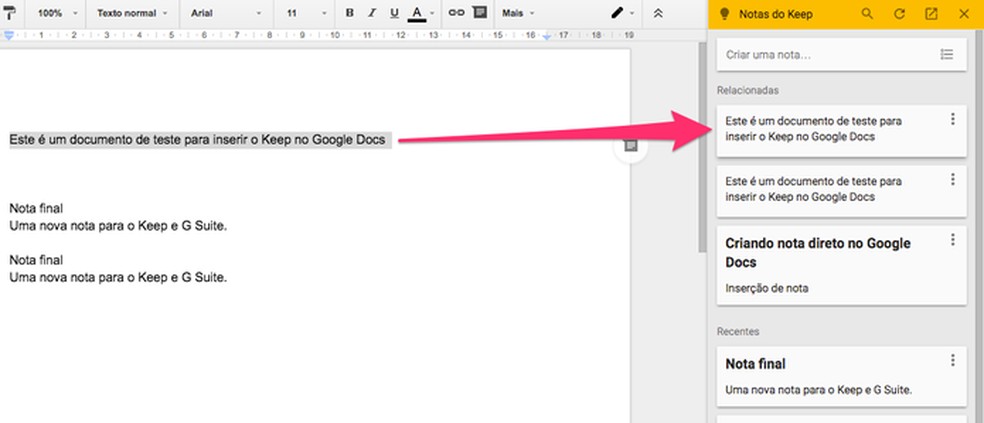Create a new list note icon

(x=947, y=55)
